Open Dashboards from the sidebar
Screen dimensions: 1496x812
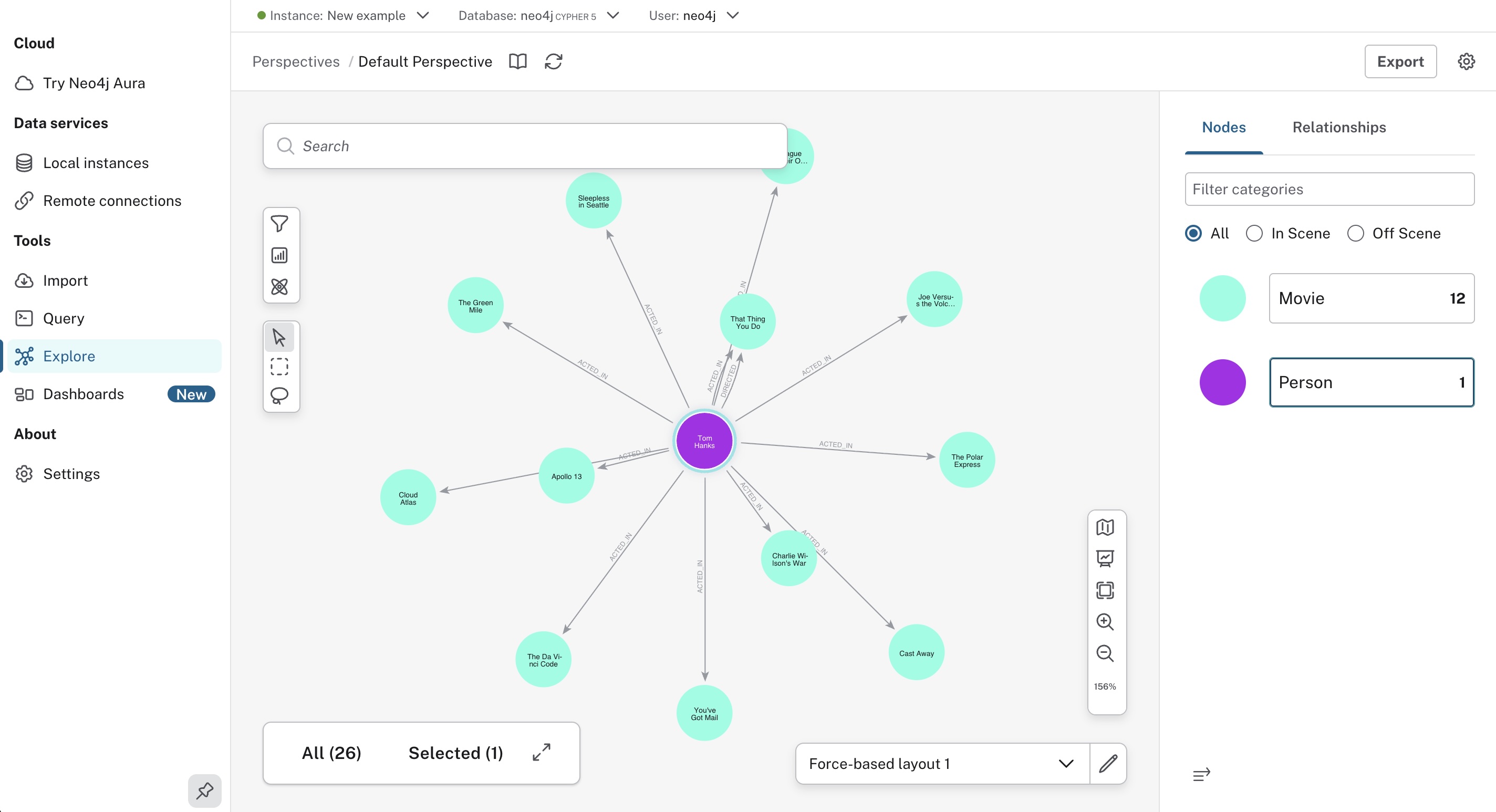tap(83, 394)
